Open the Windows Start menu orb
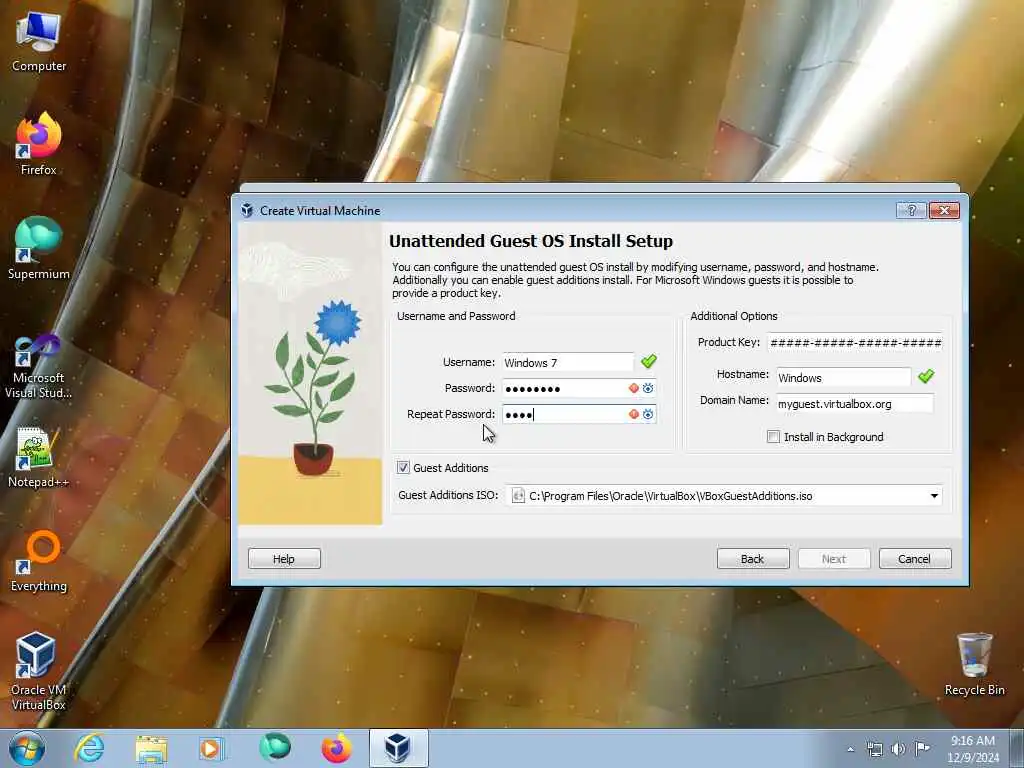The height and width of the screenshot is (768, 1024). point(27,748)
